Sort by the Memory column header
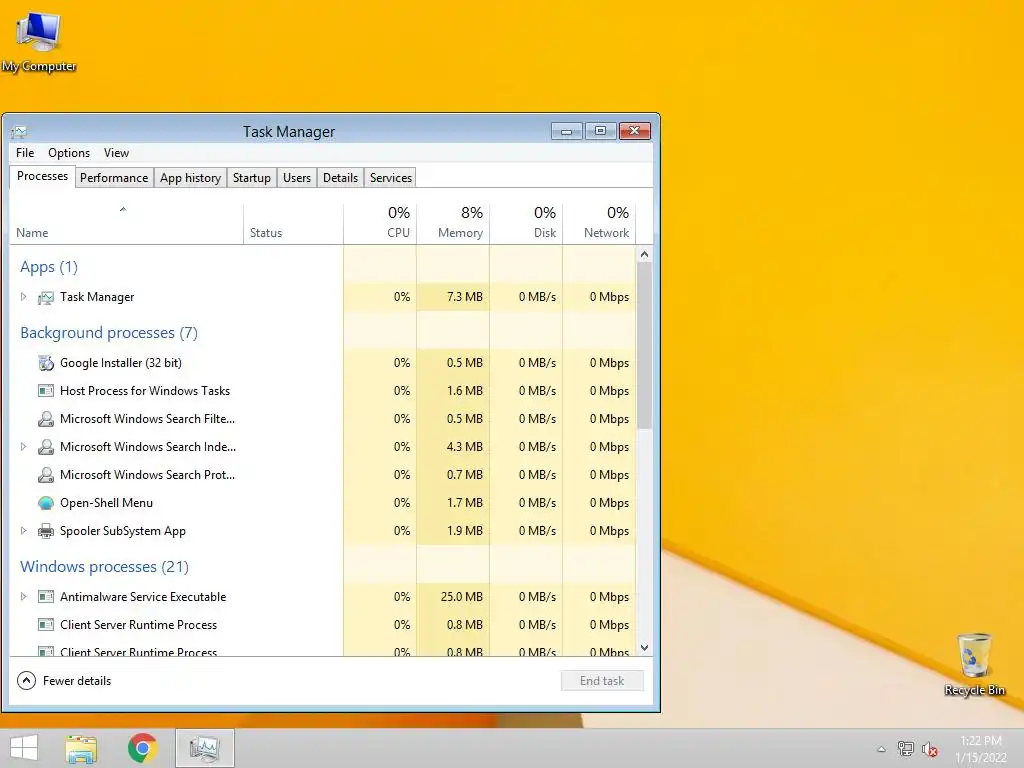1024x768 pixels. pyautogui.click(x=453, y=224)
